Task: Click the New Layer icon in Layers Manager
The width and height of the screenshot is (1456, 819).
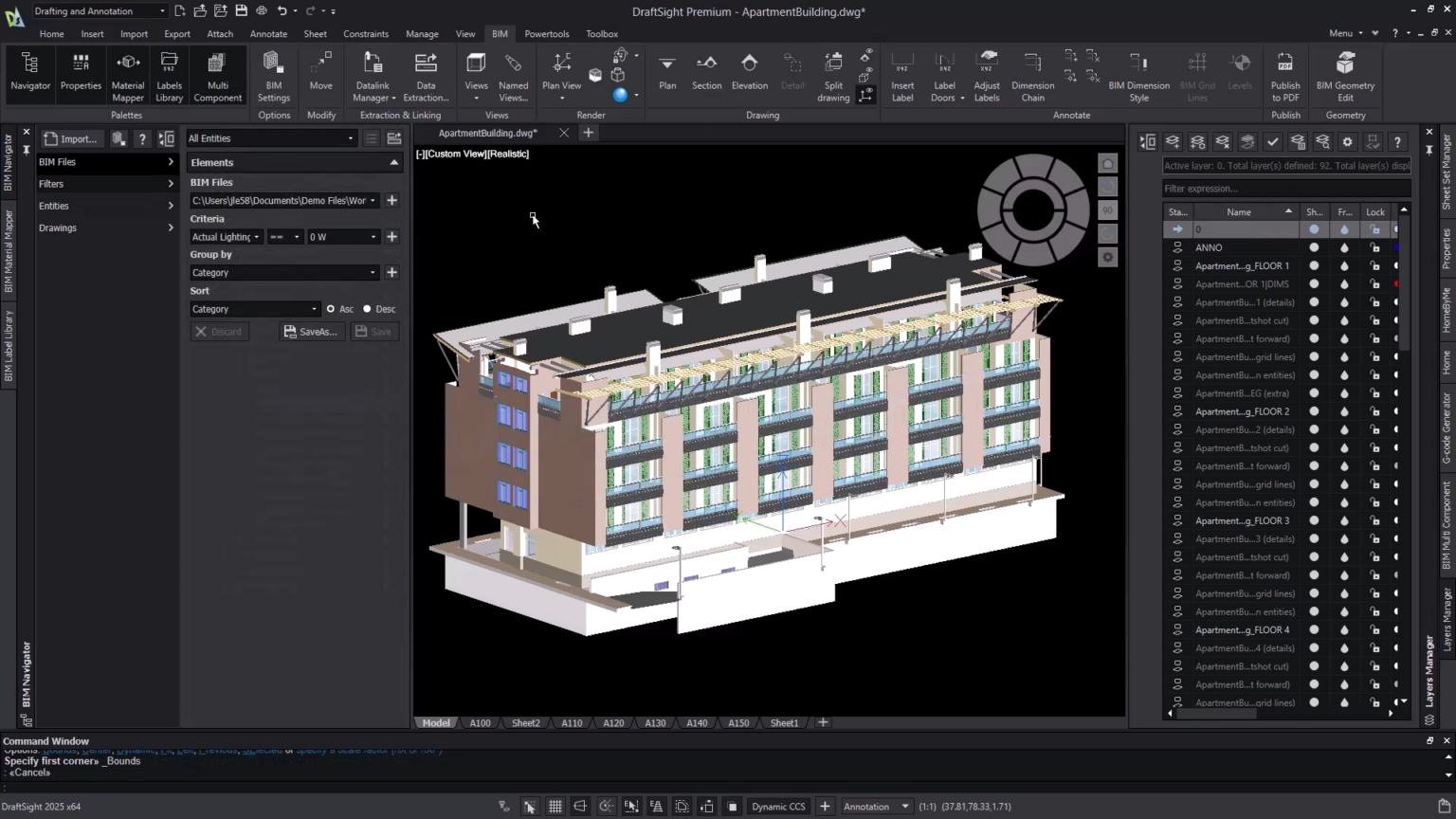Action: [1173, 141]
